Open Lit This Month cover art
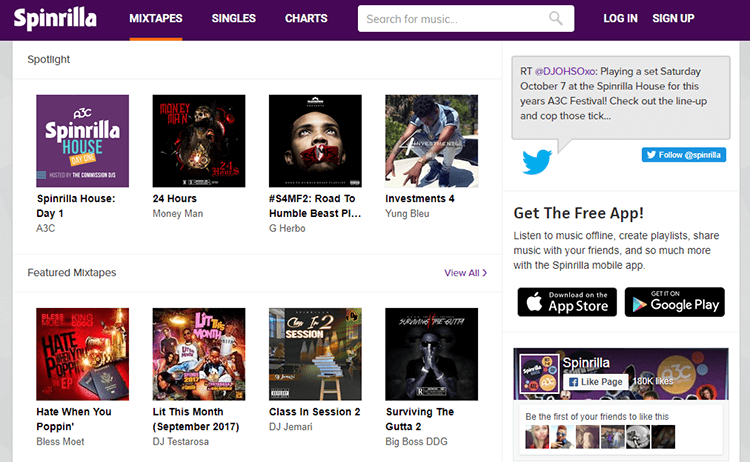 coord(199,354)
